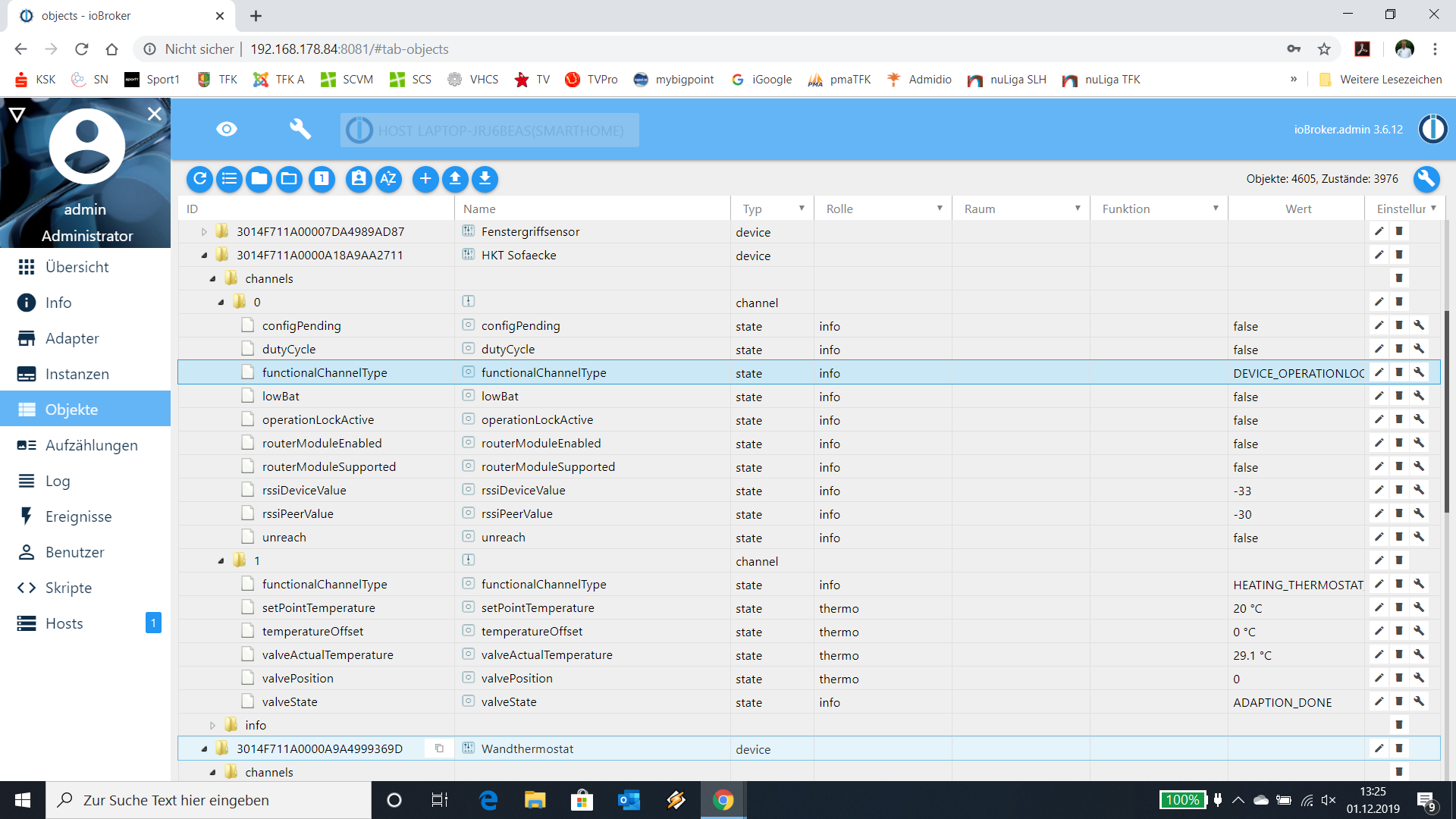The height and width of the screenshot is (819, 1456).
Task: Click the 29.1 °C value cell
Action: (x=1296, y=655)
